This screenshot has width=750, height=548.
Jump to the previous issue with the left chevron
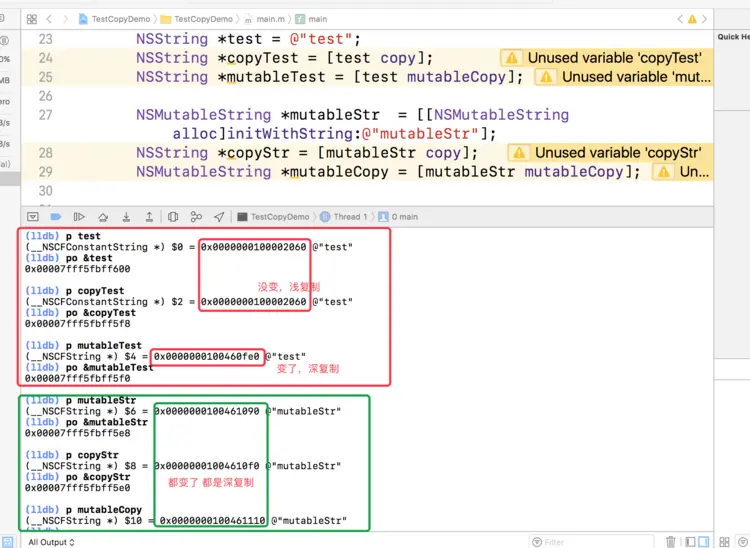[x=680, y=19]
